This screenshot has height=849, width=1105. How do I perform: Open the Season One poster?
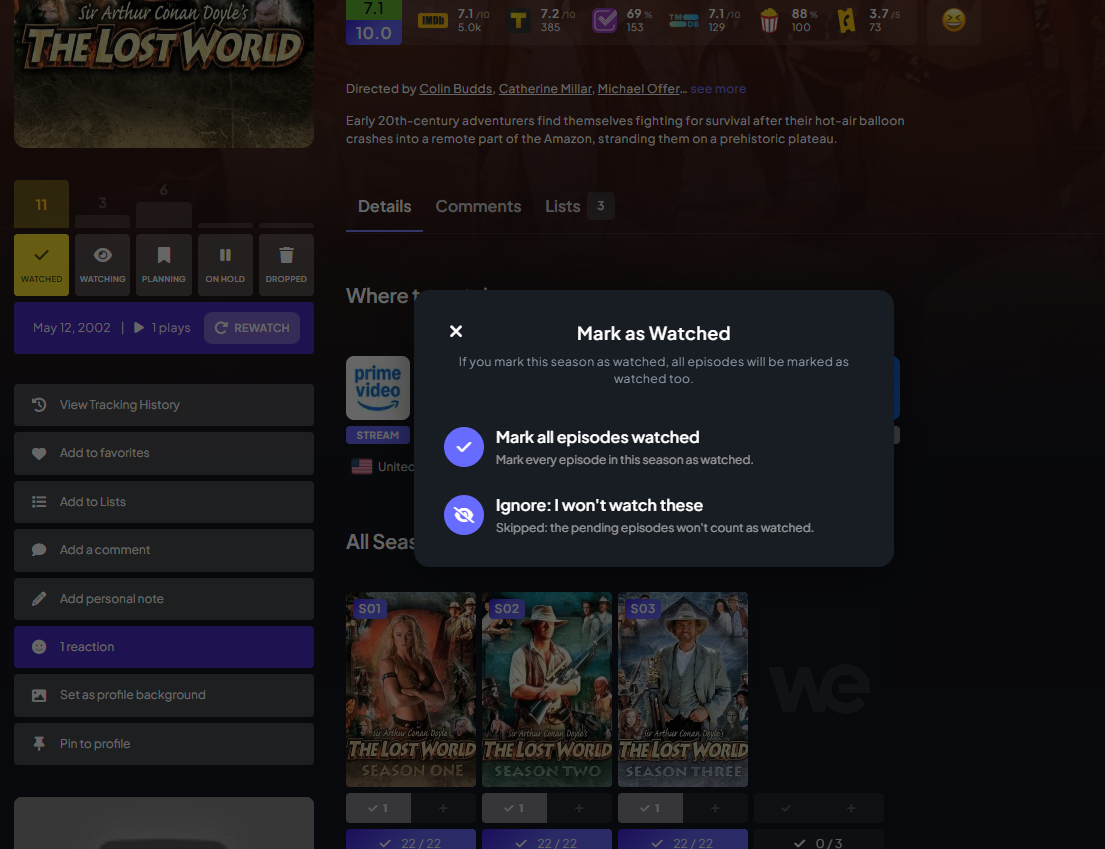click(x=411, y=690)
